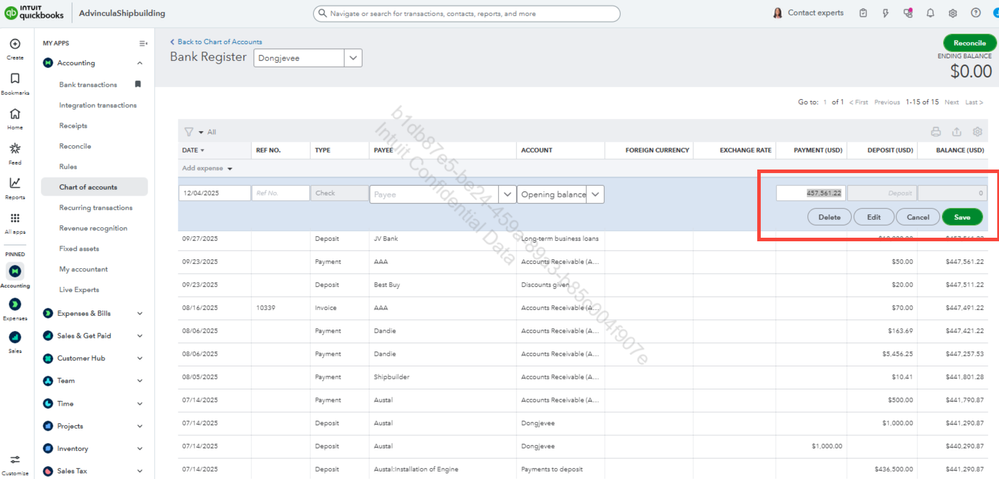This screenshot has width=999, height=479.
Task: Open the Payee dropdown arrow
Action: [508, 194]
